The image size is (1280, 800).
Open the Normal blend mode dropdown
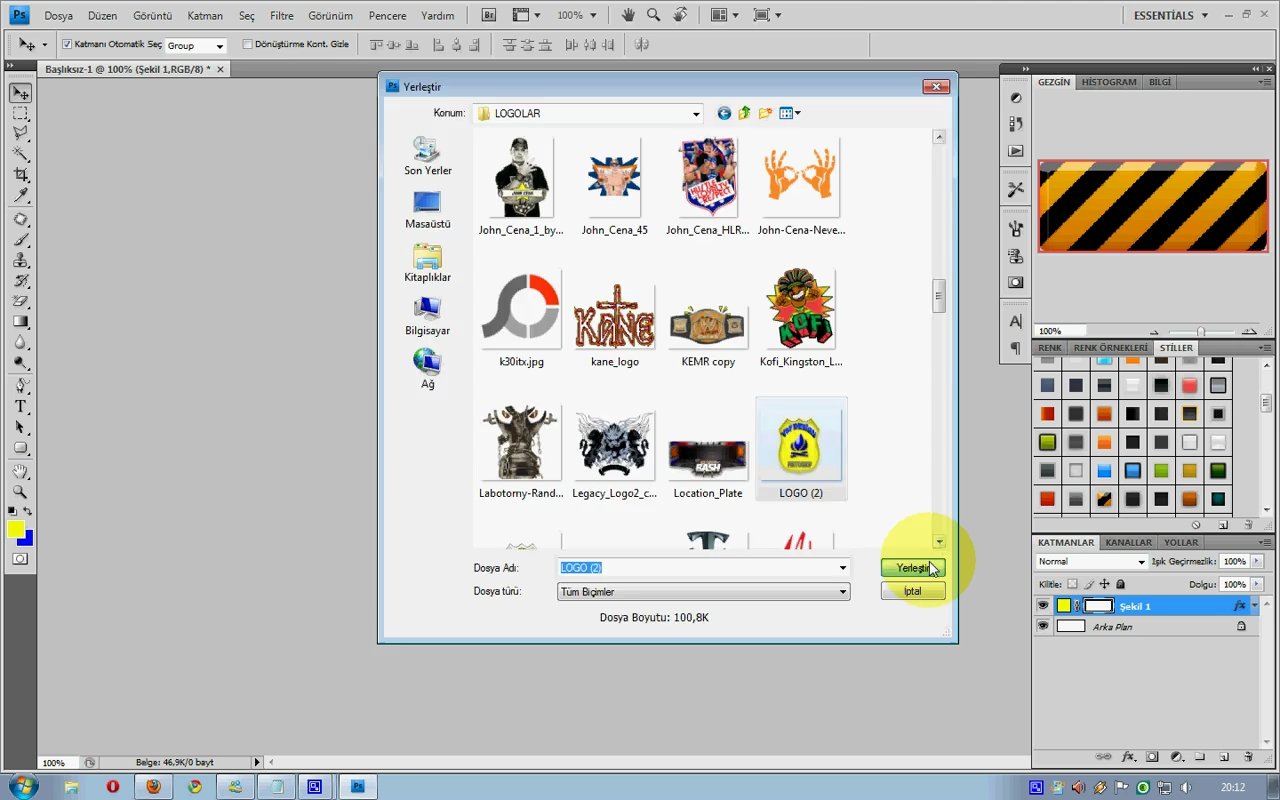tap(1092, 562)
